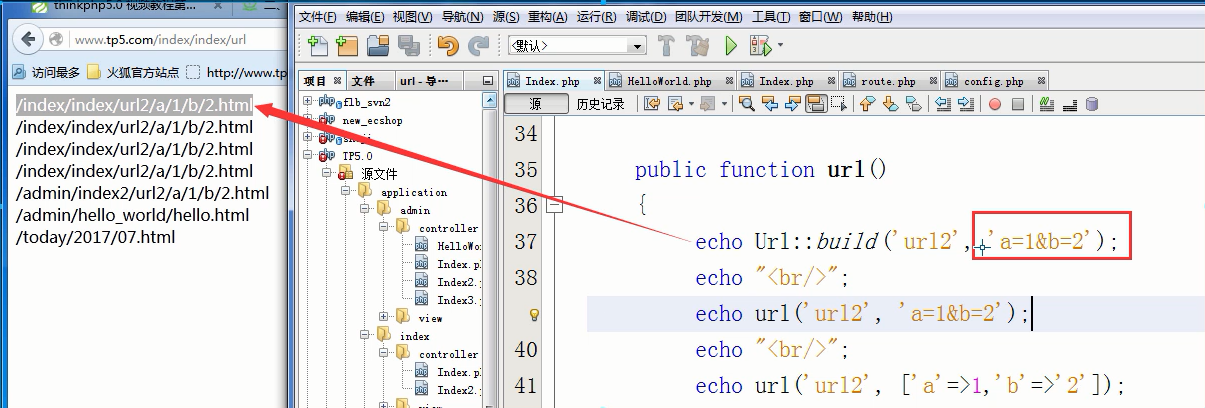Toggle bookmark icon in editor toolbar
The height and width of the screenshot is (408, 1205).
(913, 103)
